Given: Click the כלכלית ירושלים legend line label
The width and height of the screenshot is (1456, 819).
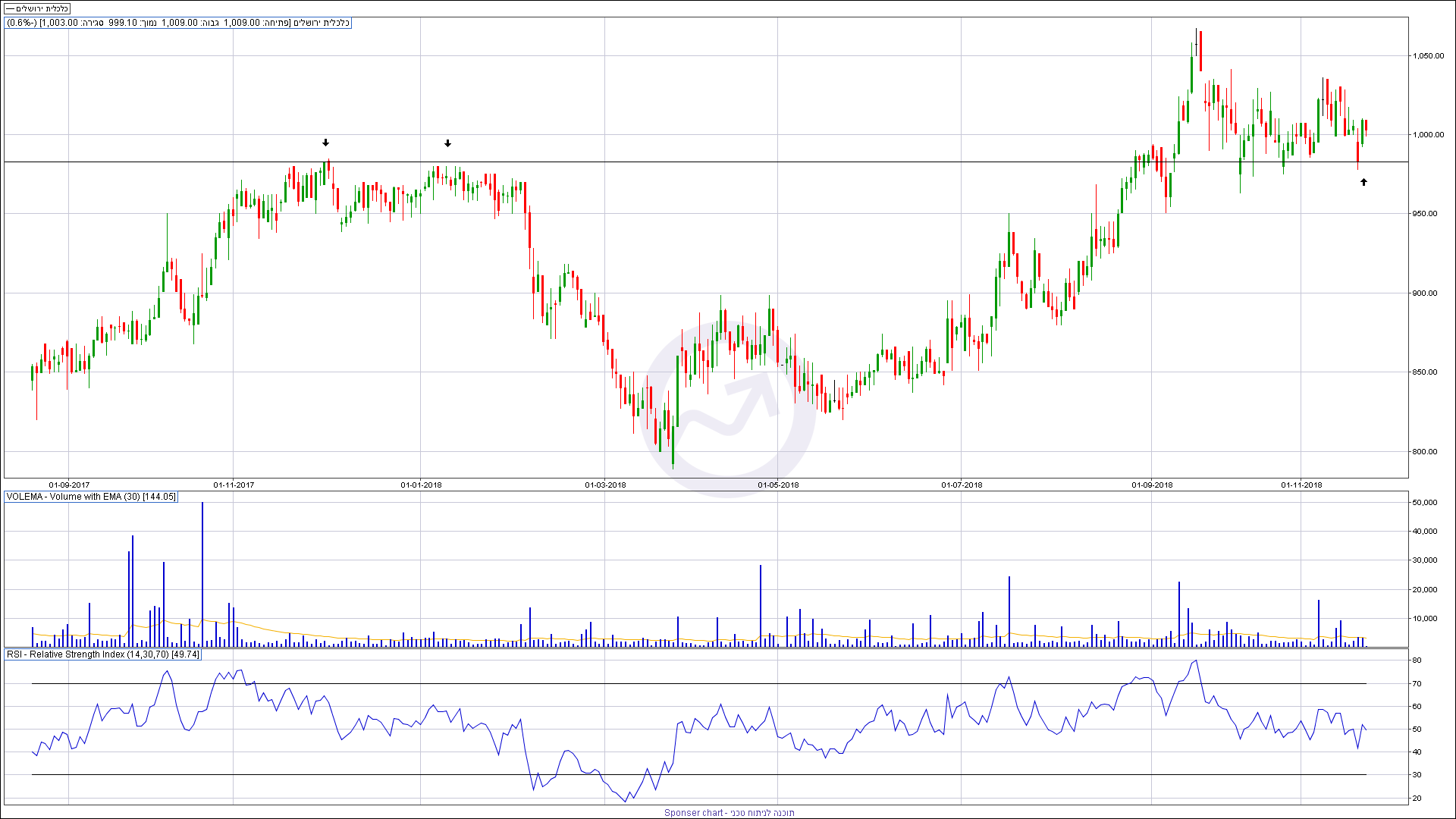Looking at the screenshot, I should coord(37,8).
